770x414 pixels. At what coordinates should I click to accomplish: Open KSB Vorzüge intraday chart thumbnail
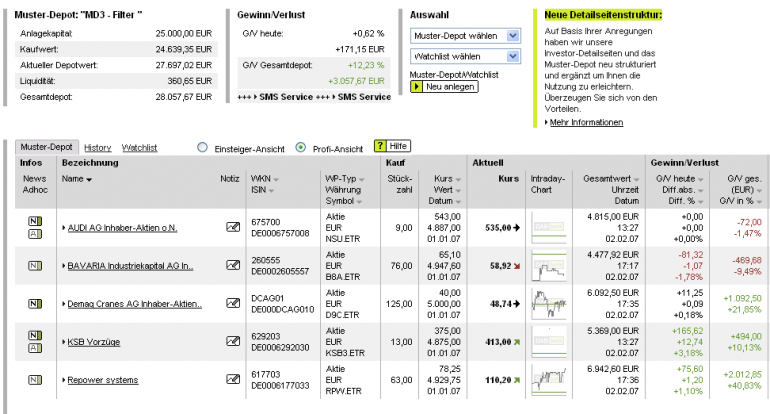[549, 341]
